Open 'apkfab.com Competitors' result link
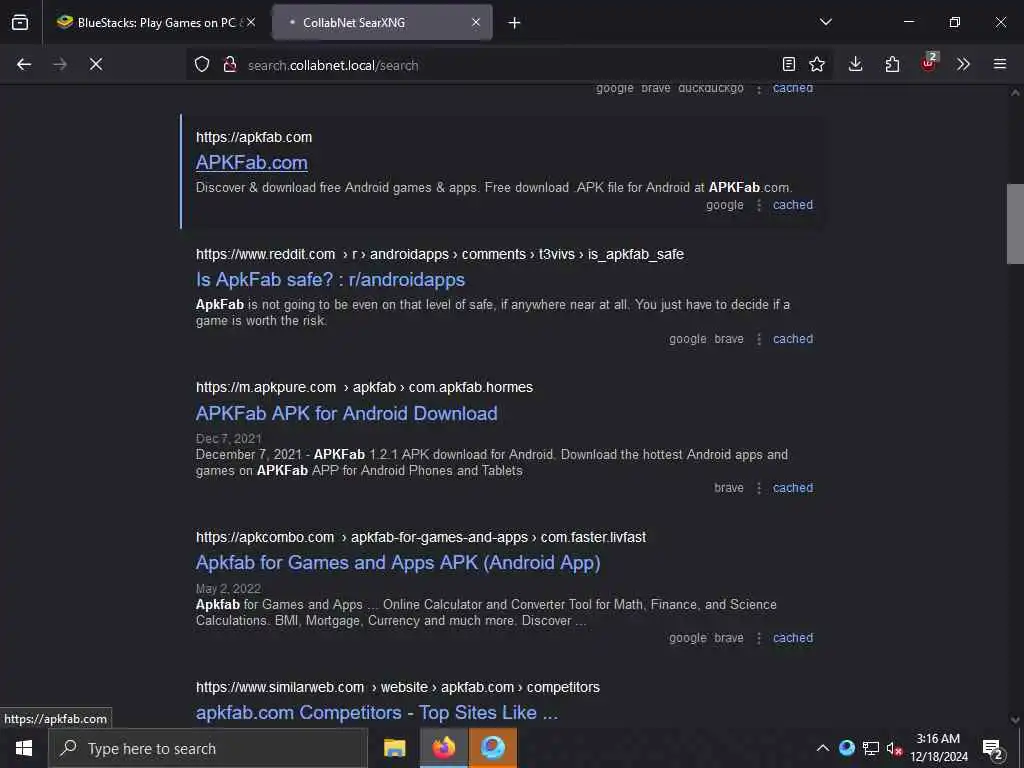1024x768 pixels. 377,712
